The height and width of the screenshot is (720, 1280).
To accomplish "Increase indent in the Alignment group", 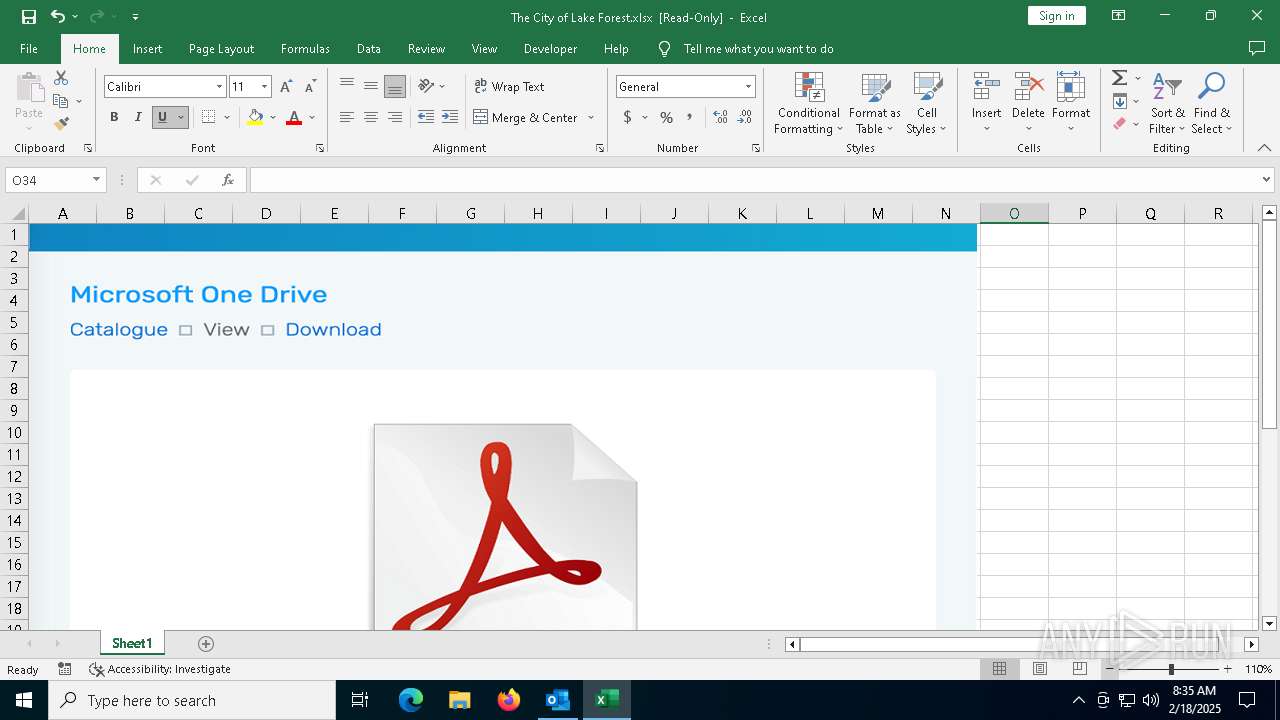I will click(x=450, y=117).
